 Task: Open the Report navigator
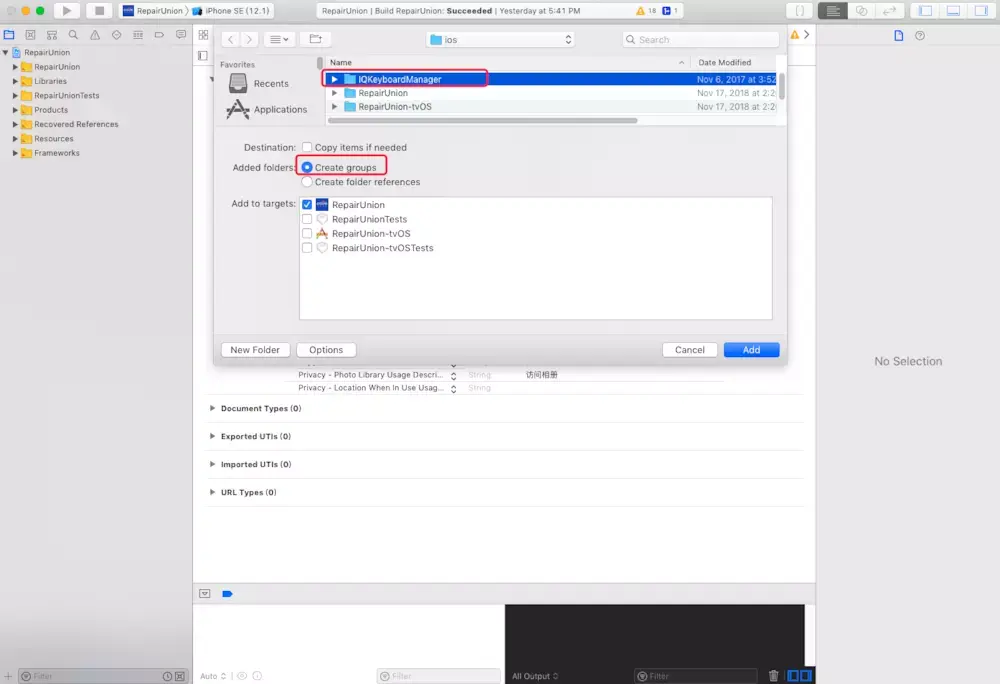click(181, 35)
